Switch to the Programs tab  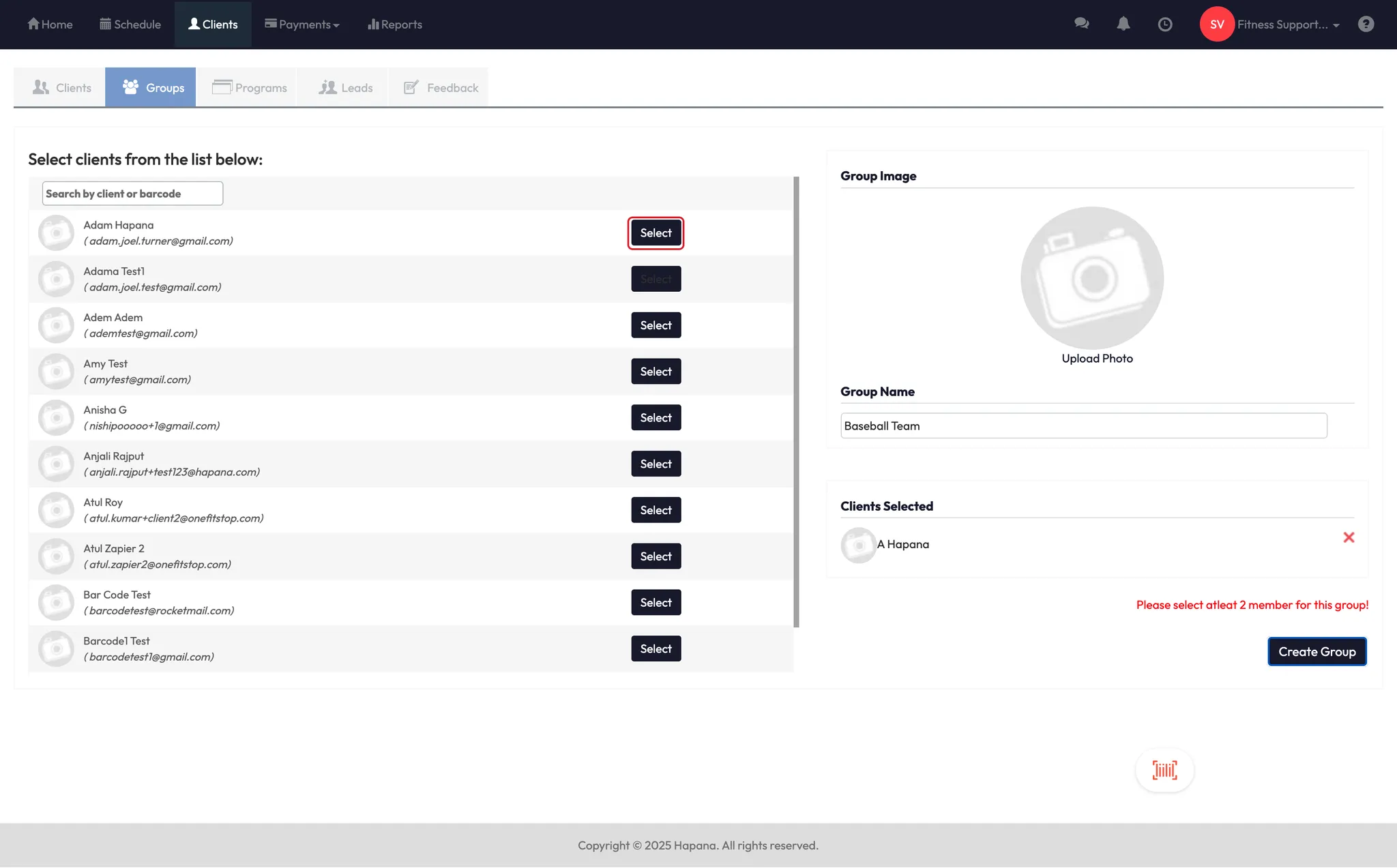pos(250,87)
